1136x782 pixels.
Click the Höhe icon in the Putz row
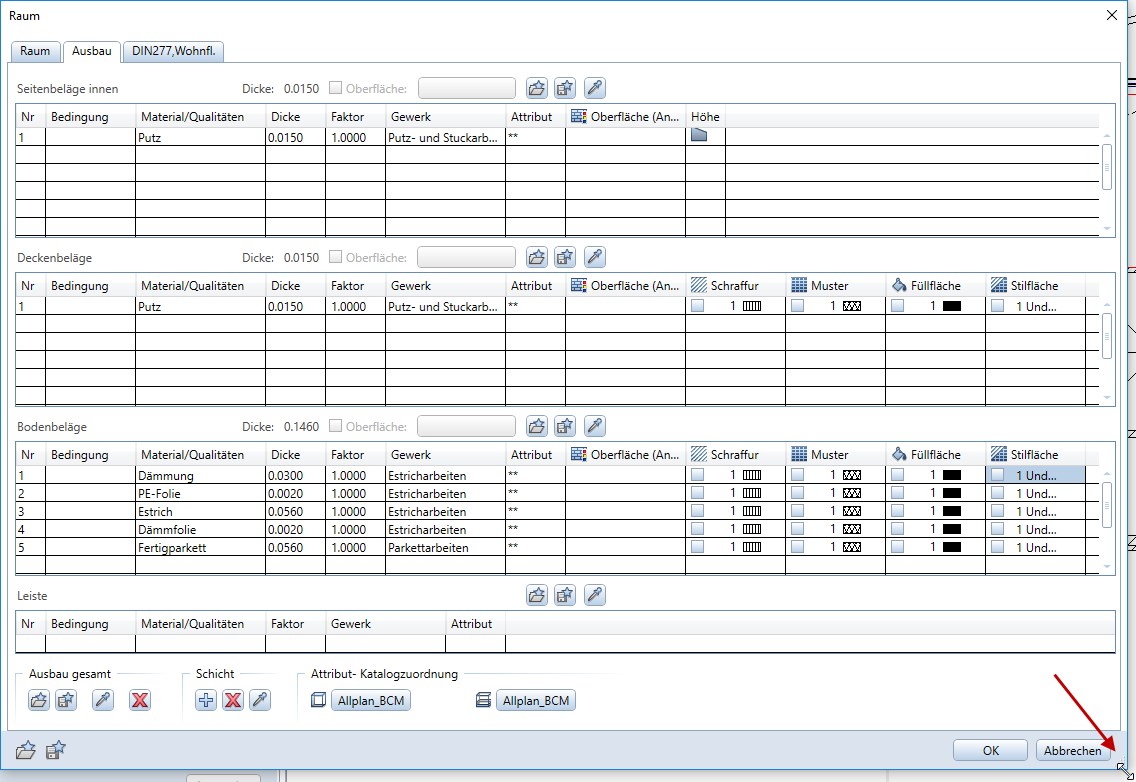pos(699,136)
